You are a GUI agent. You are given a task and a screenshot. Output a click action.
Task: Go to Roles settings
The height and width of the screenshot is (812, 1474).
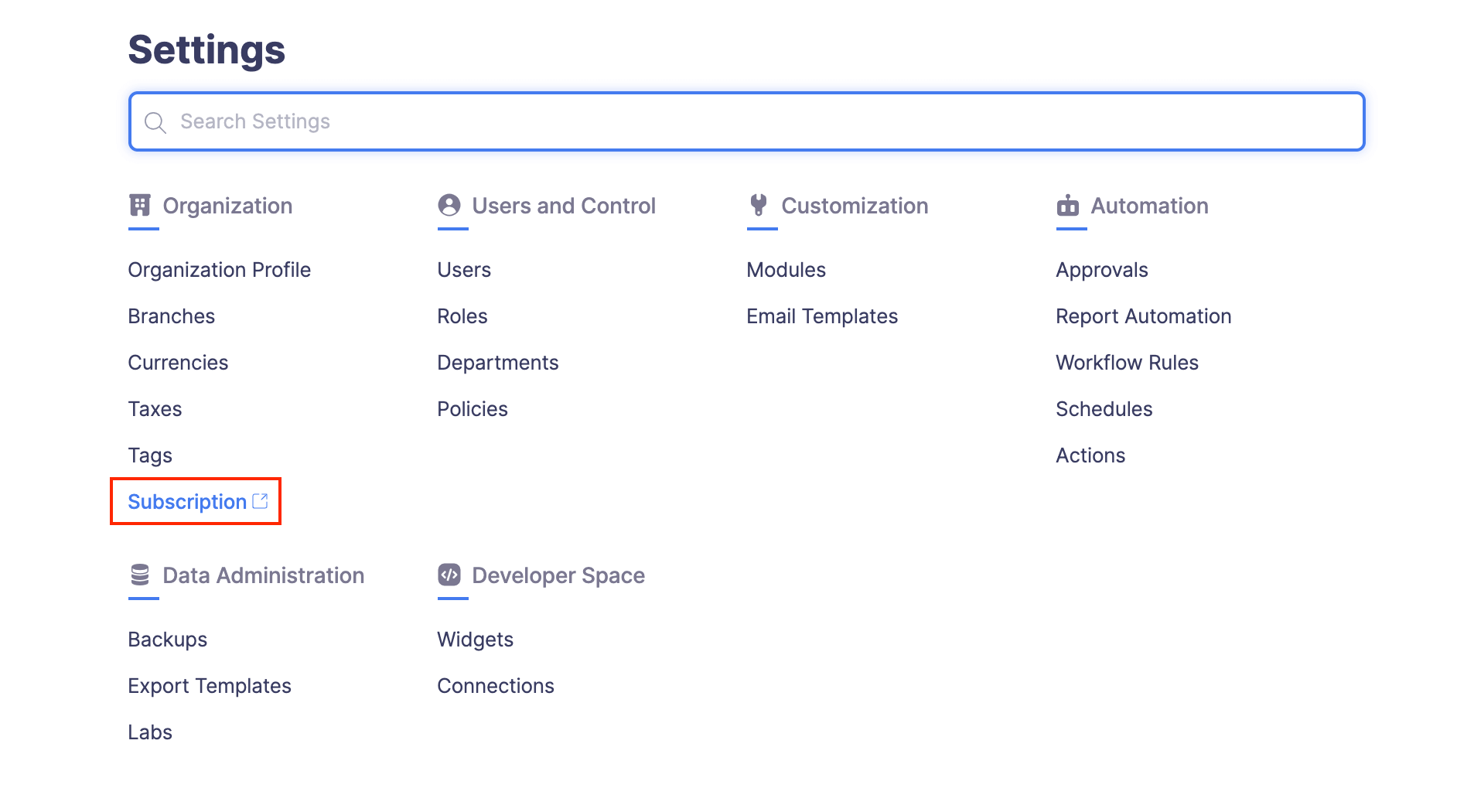pos(462,316)
